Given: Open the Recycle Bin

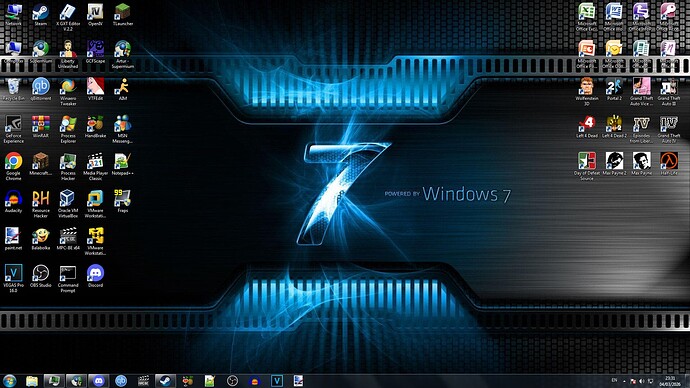Looking at the screenshot, I should tap(13, 89).
